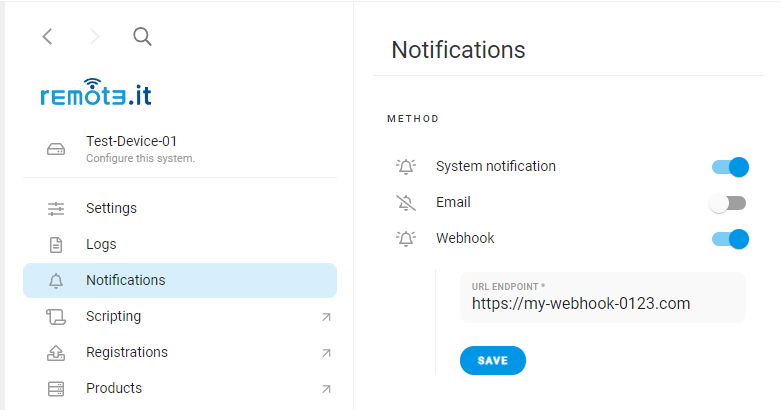781x410 pixels.
Task: Click the Test-Device-01 drive icon
Action: (x=56, y=149)
